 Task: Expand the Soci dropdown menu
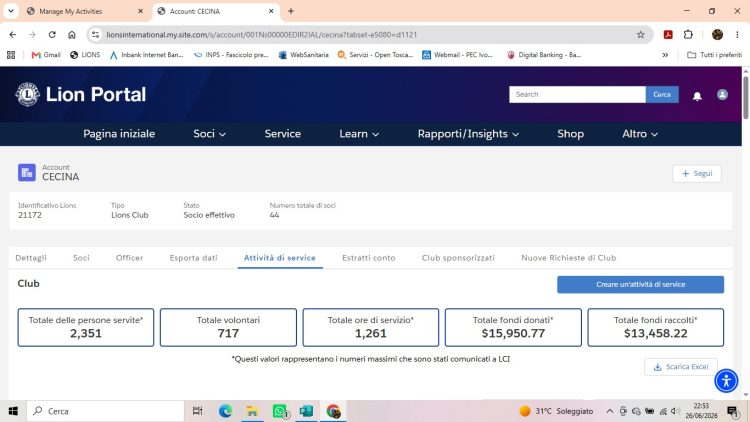coord(209,134)
